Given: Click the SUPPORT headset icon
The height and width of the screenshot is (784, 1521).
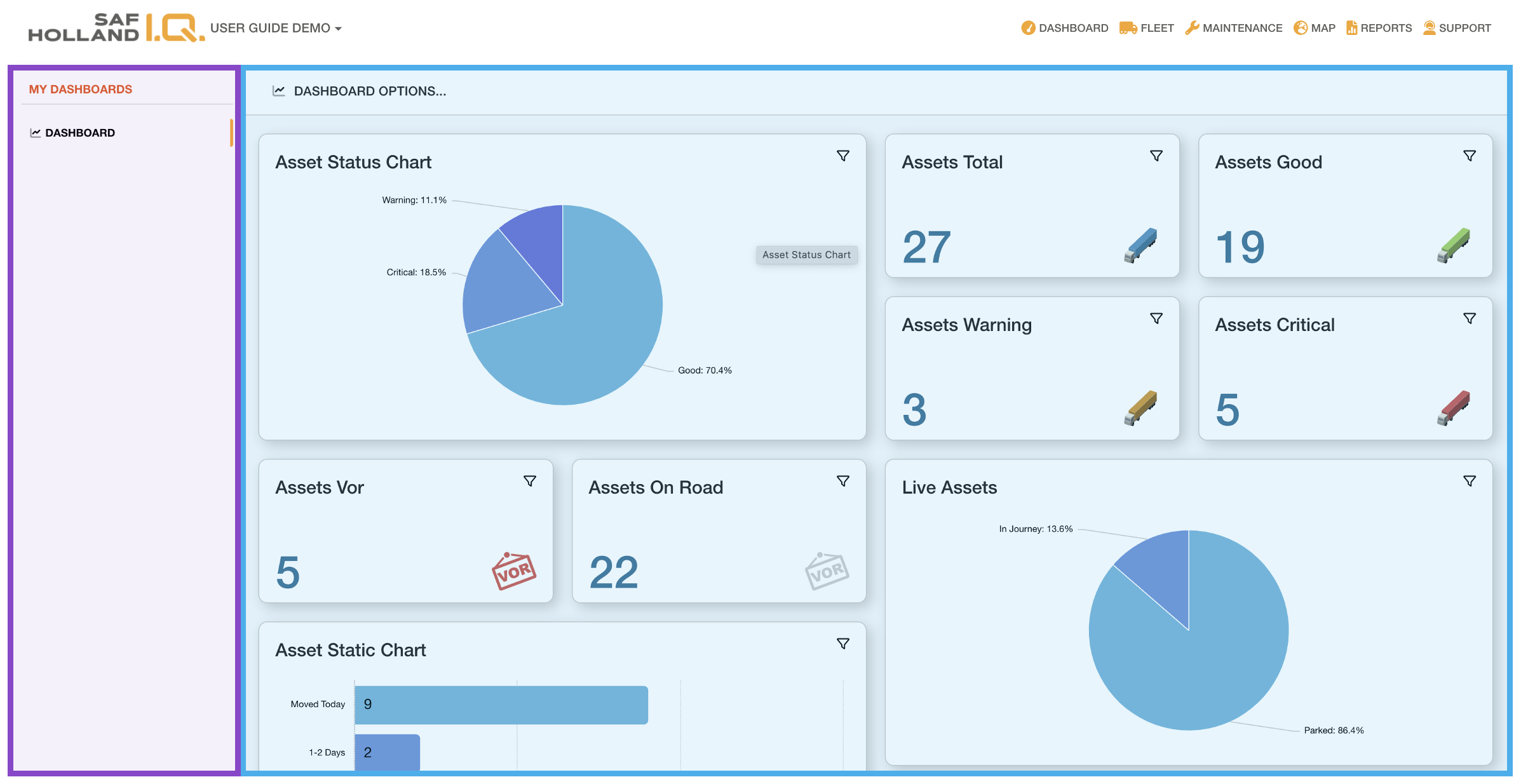Looking at the screenshot, I should [x=1430, y=27].
